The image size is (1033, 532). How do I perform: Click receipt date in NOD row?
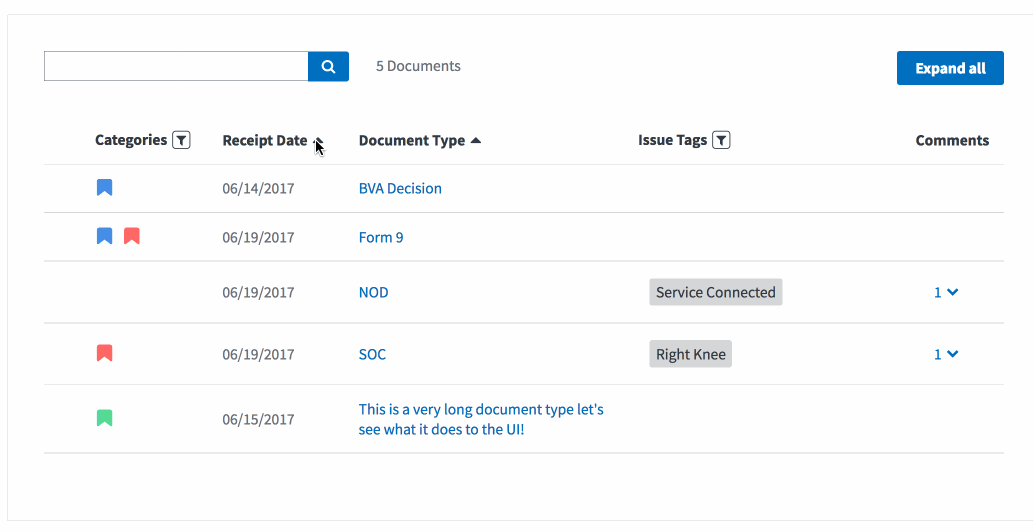point(258,292)
